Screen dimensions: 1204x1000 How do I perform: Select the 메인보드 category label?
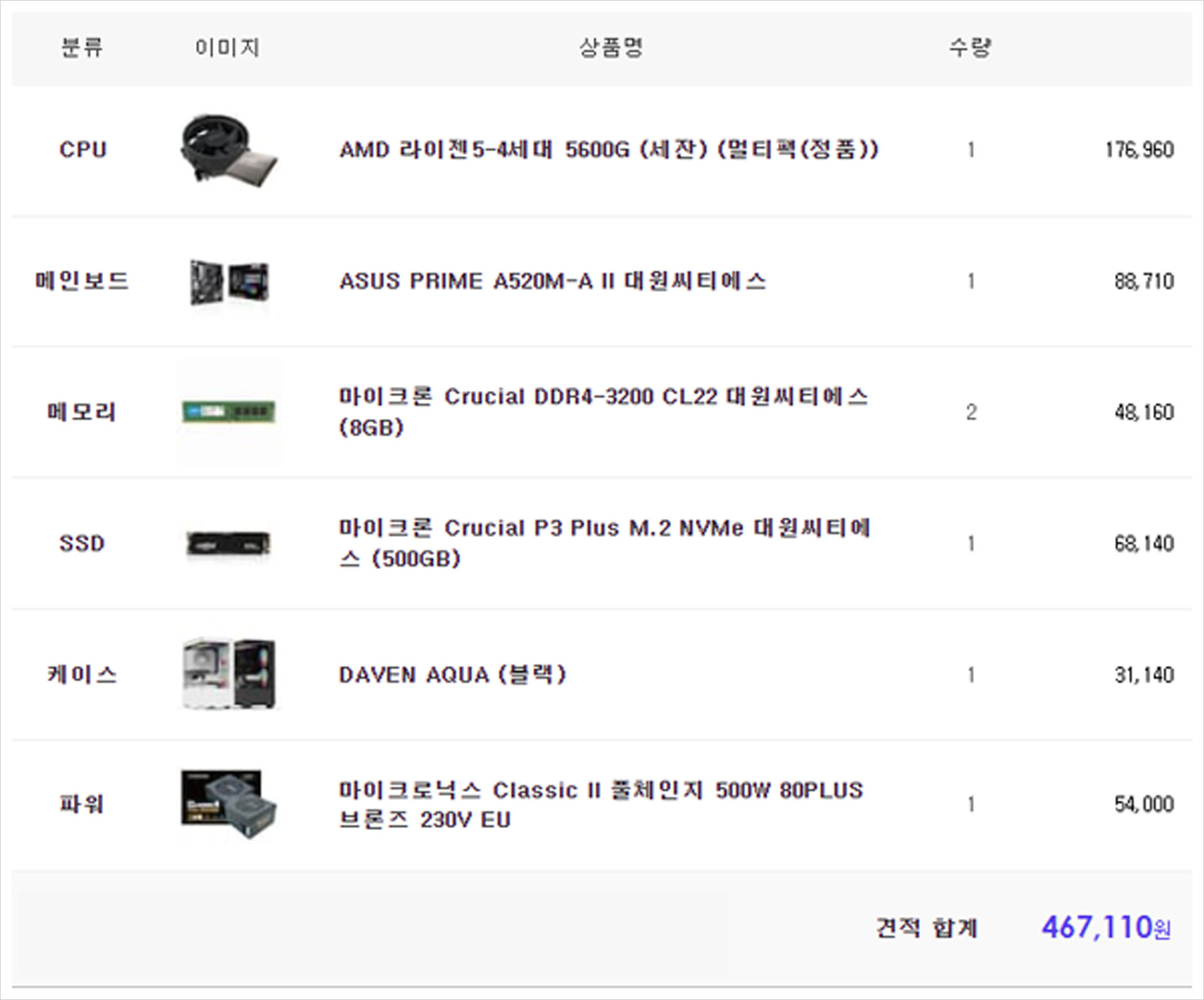coord(82,280)
